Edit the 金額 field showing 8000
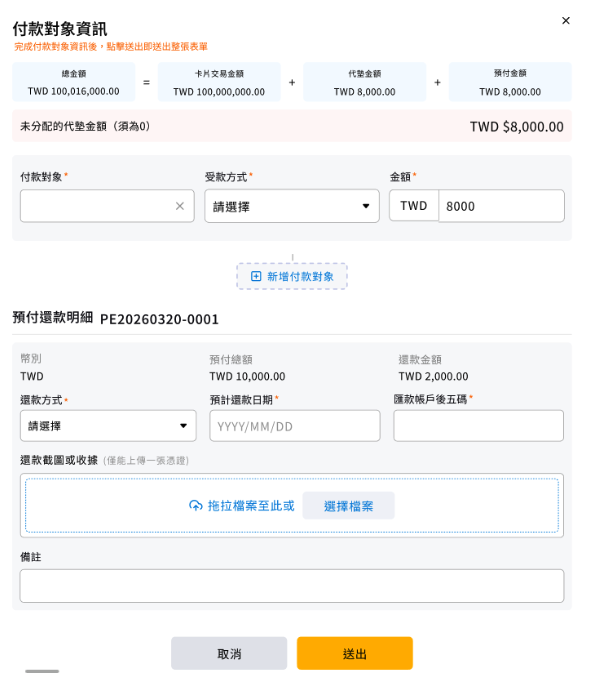Screen dimensions: 589x673 [x=501, y=206]
